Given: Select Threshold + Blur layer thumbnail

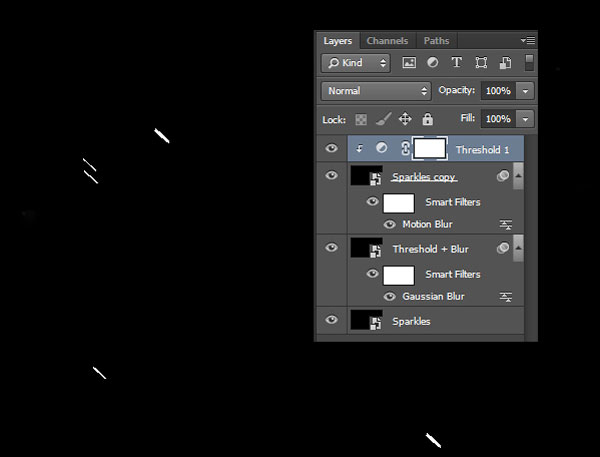Looking at the screenshot, I should coord(366,248).
